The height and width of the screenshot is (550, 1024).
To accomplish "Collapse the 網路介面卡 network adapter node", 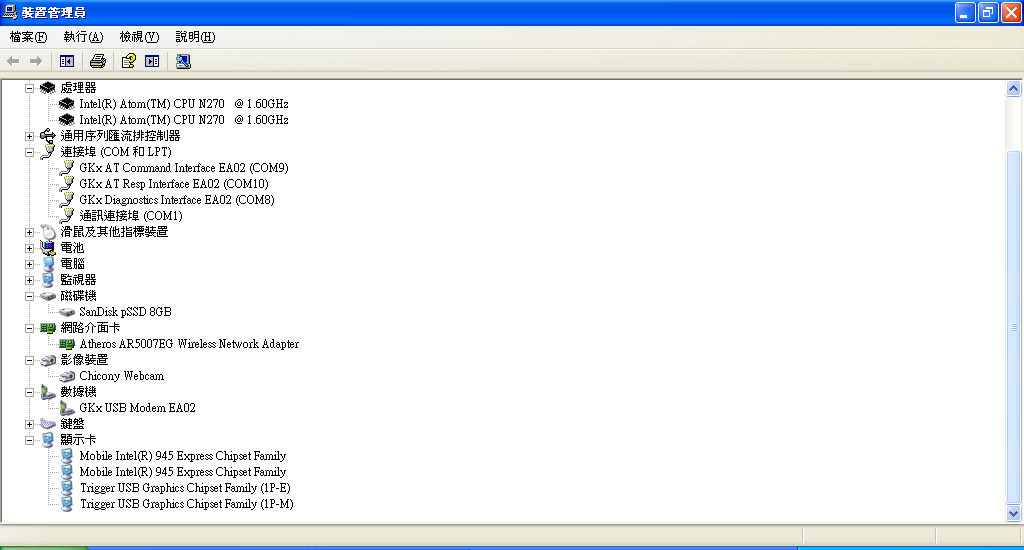I will tap(29, 328).
